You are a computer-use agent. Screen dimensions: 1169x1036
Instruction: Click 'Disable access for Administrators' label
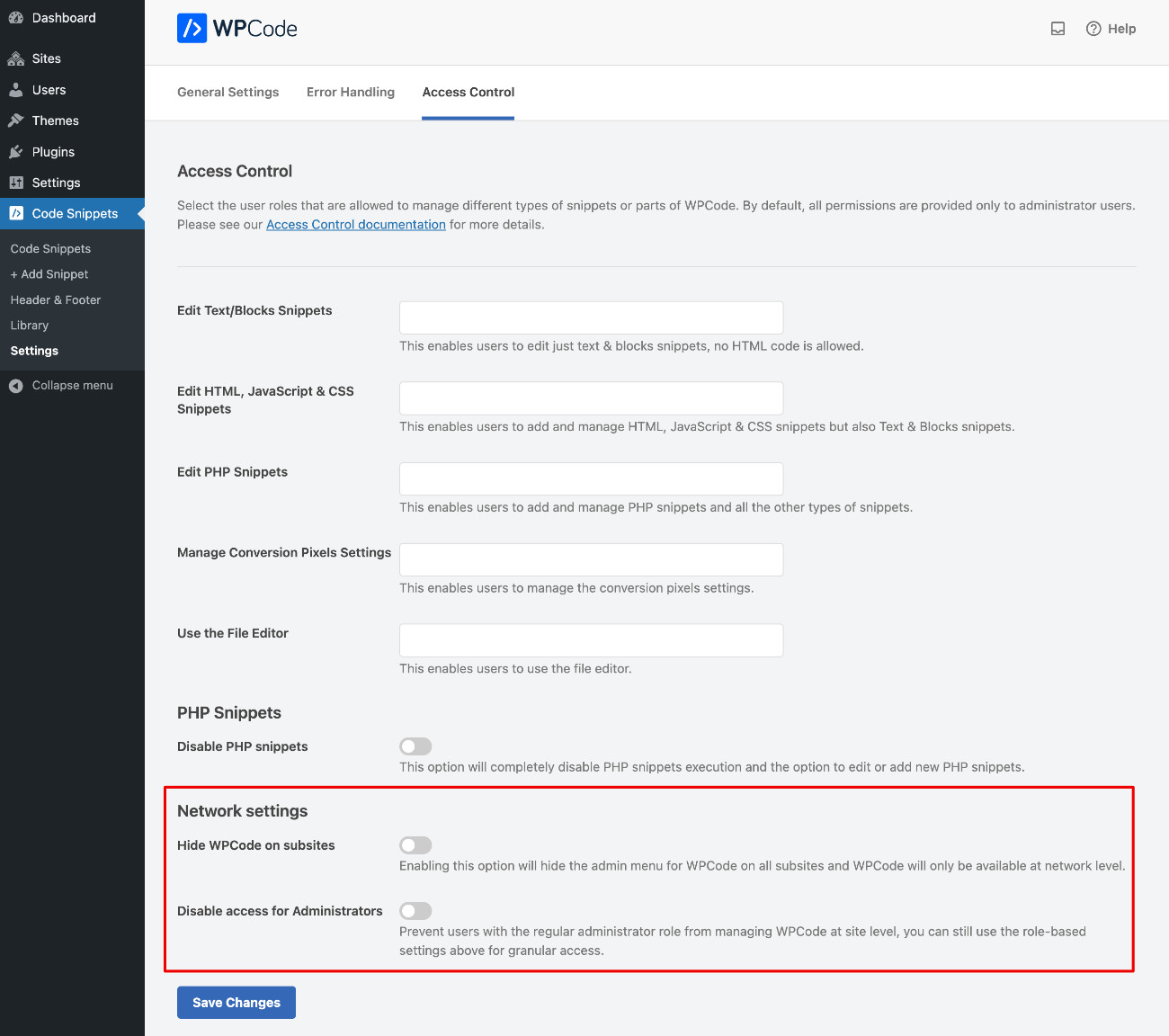point(280,911)
